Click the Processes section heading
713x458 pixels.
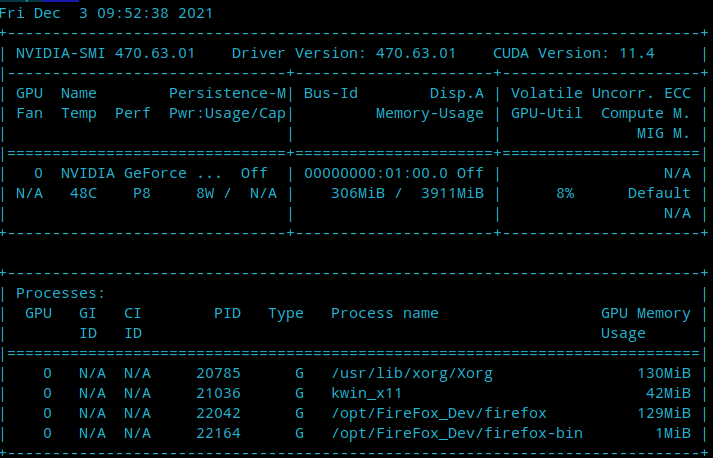(61, 293)
